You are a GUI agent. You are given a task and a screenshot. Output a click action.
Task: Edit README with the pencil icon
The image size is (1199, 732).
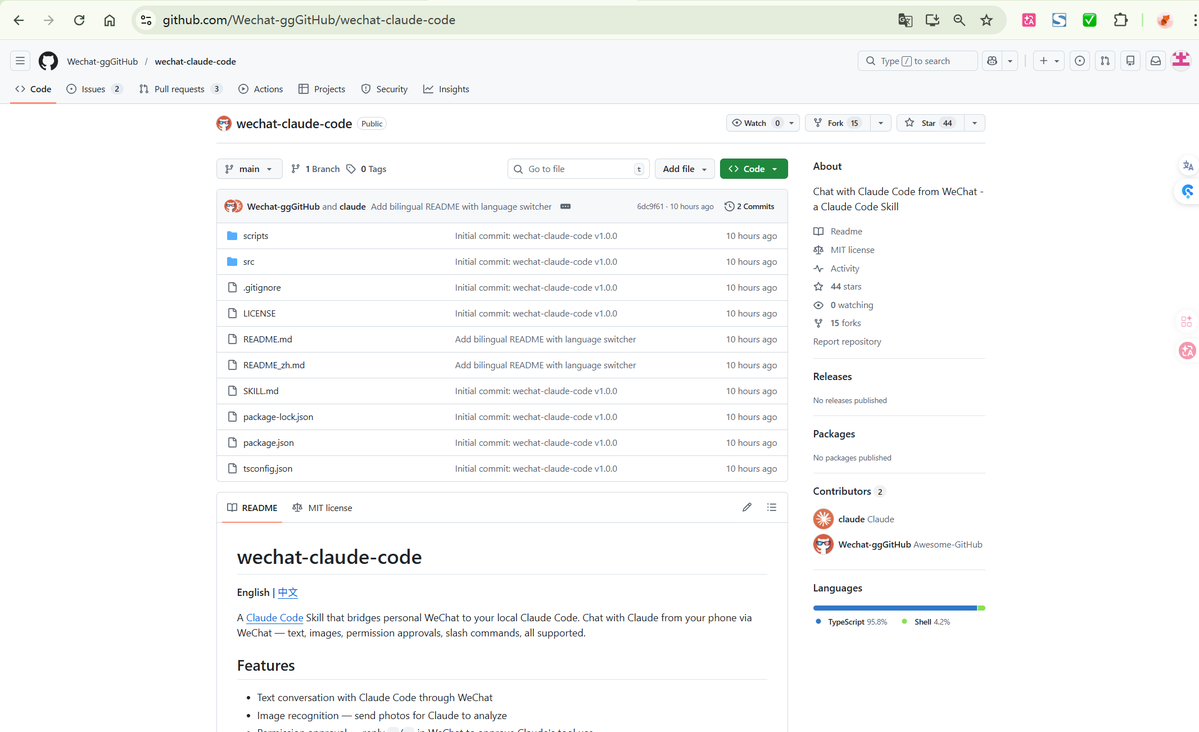747,507
